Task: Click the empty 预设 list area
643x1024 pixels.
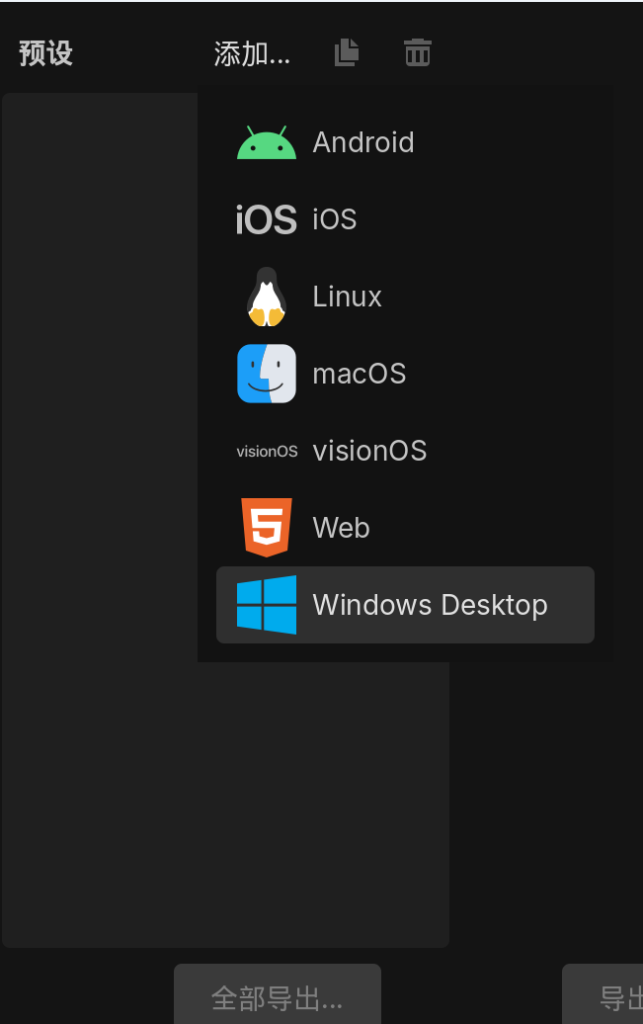Action: 100,500
